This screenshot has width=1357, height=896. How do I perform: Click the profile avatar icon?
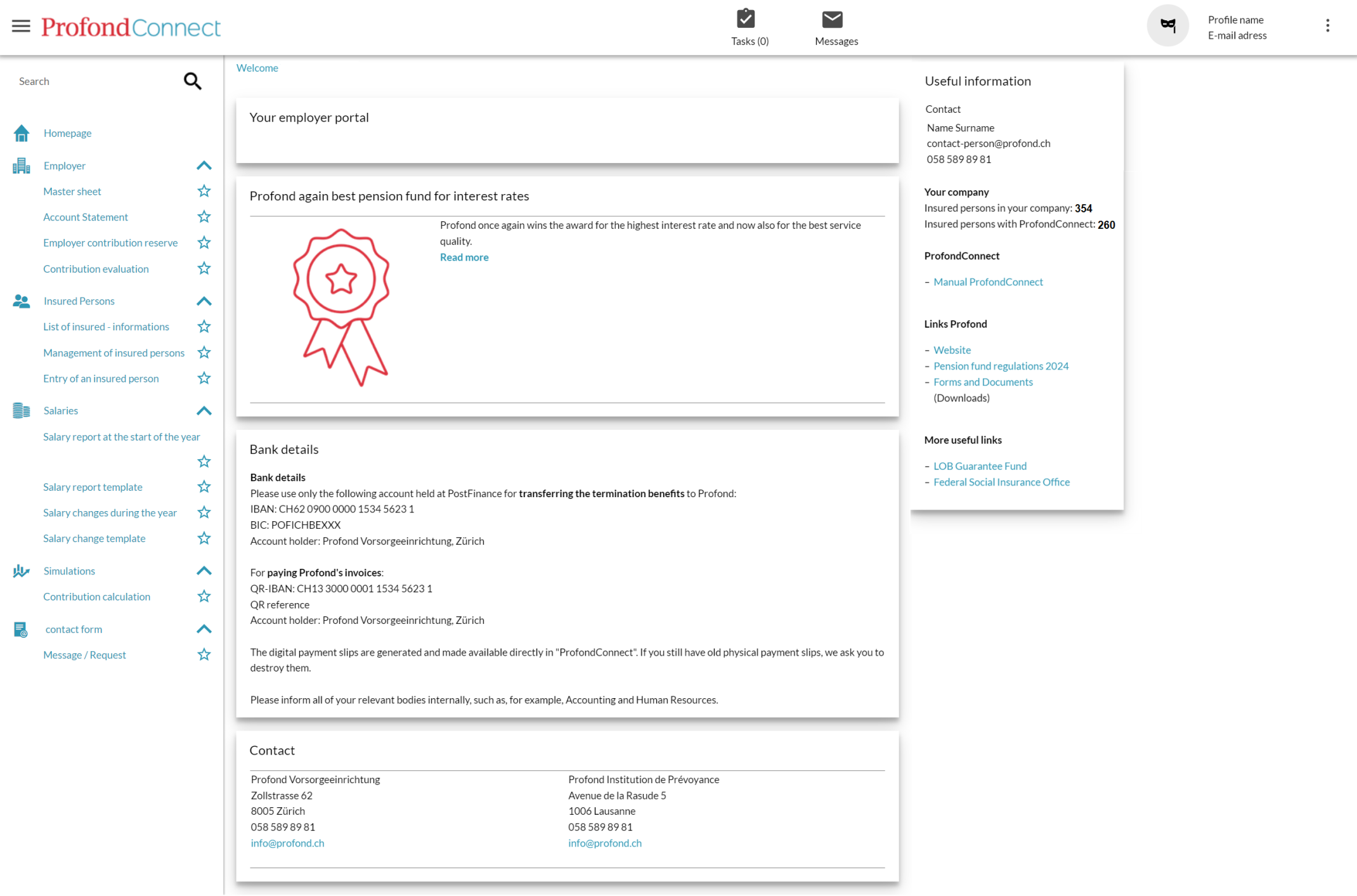[x=1167, y=25]
